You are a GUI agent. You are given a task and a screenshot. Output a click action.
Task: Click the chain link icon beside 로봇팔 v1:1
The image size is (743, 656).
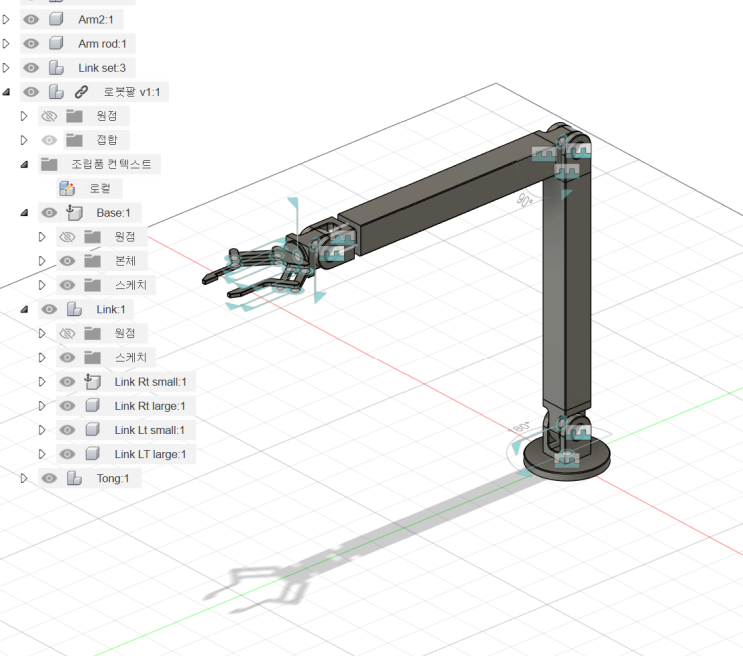tap(81, 92)
